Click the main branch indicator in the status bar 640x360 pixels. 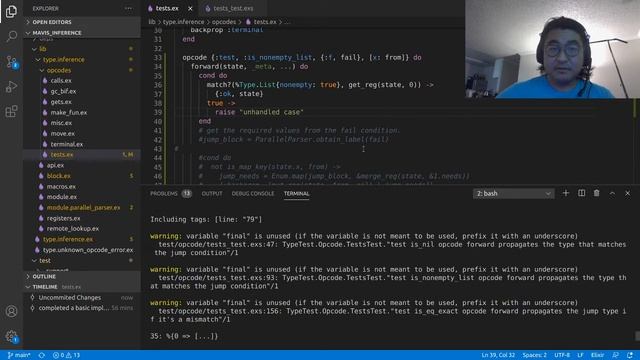pos(19,355)
